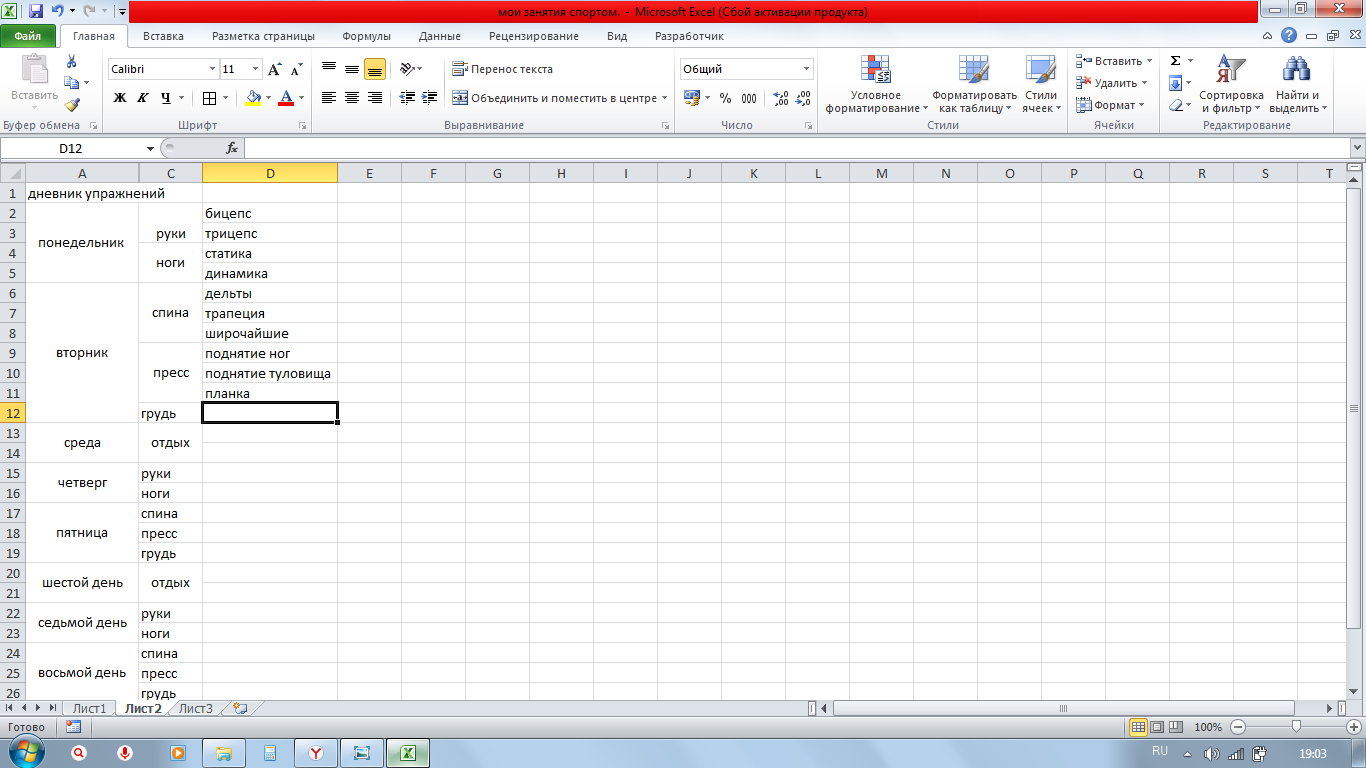Click the AutoSum sigma icon
1366x768 pixels.
tap(1176, 61)
